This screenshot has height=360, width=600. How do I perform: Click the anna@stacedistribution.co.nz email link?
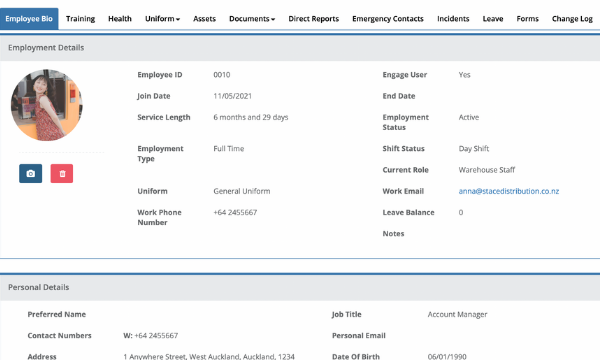point(509,191)
